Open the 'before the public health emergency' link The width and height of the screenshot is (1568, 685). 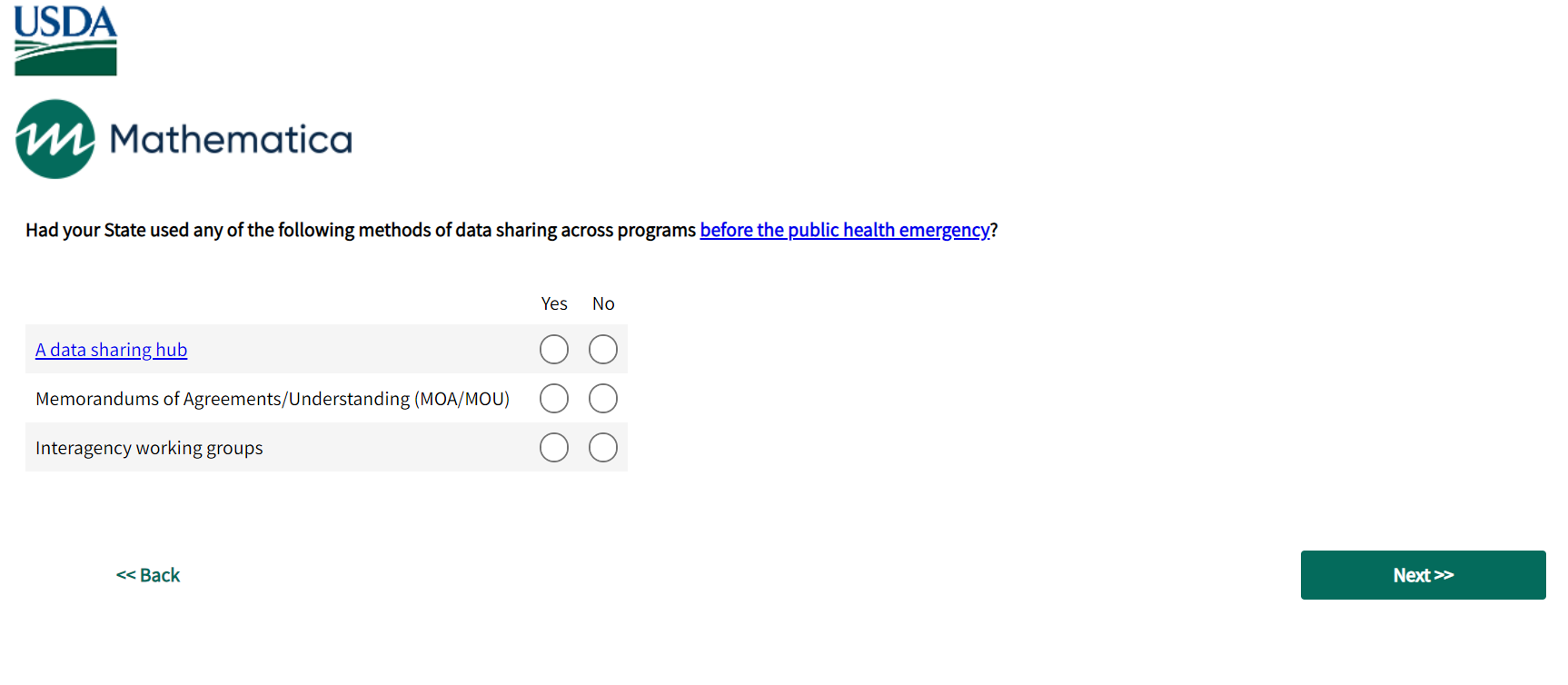tap(845, 231)
